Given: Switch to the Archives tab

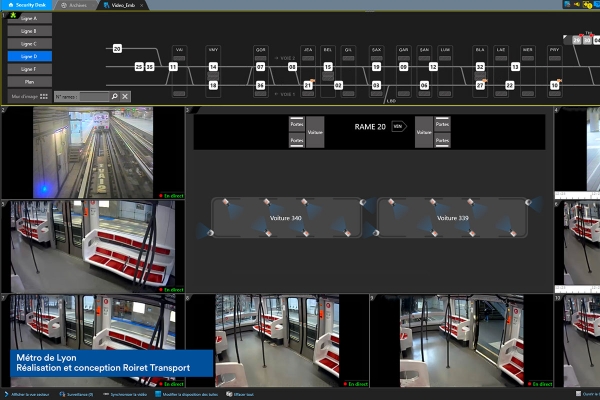Looking at the screenshot, I should point(74,5).
